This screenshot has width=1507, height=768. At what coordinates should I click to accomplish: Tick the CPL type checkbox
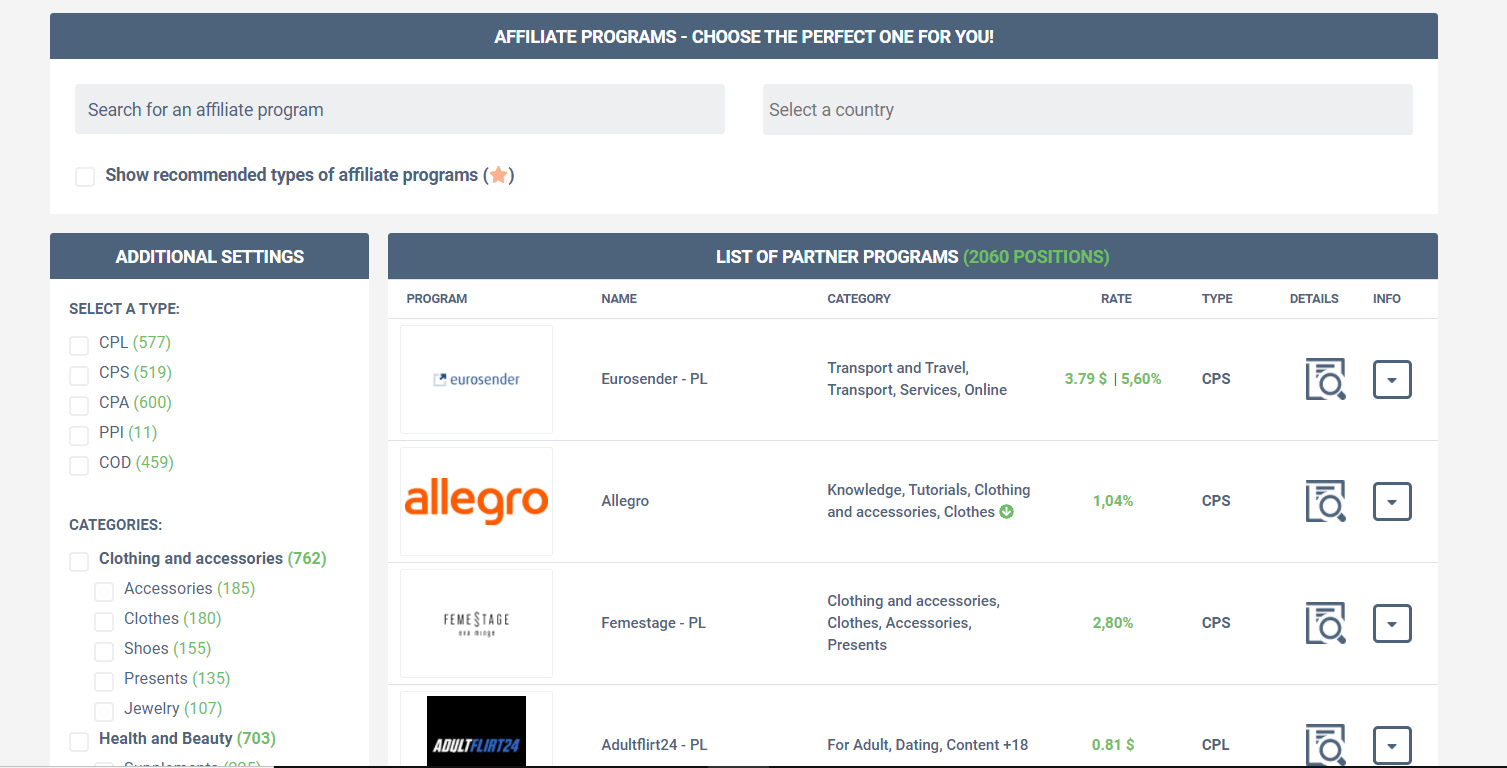(79, 346)
